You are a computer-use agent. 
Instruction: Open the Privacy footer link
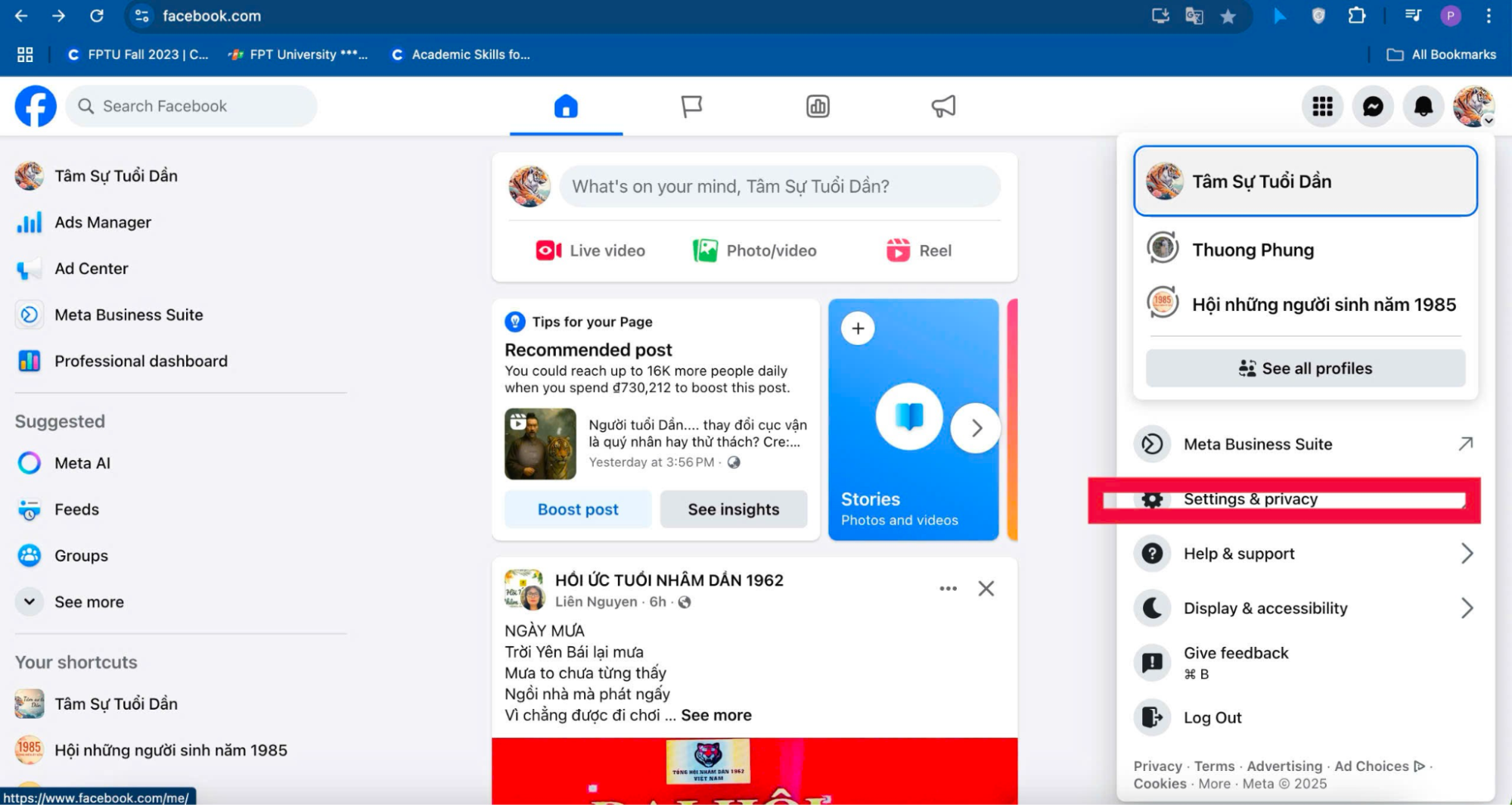point(1157,766)
